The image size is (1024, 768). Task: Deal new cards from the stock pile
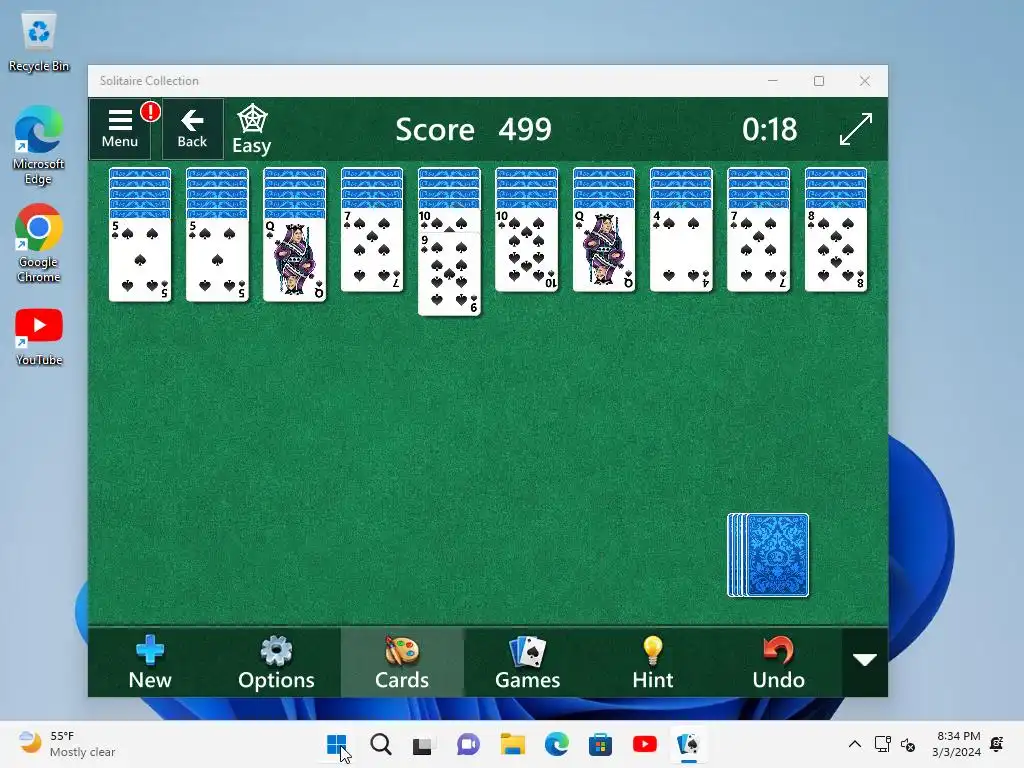tap(769, 555)
